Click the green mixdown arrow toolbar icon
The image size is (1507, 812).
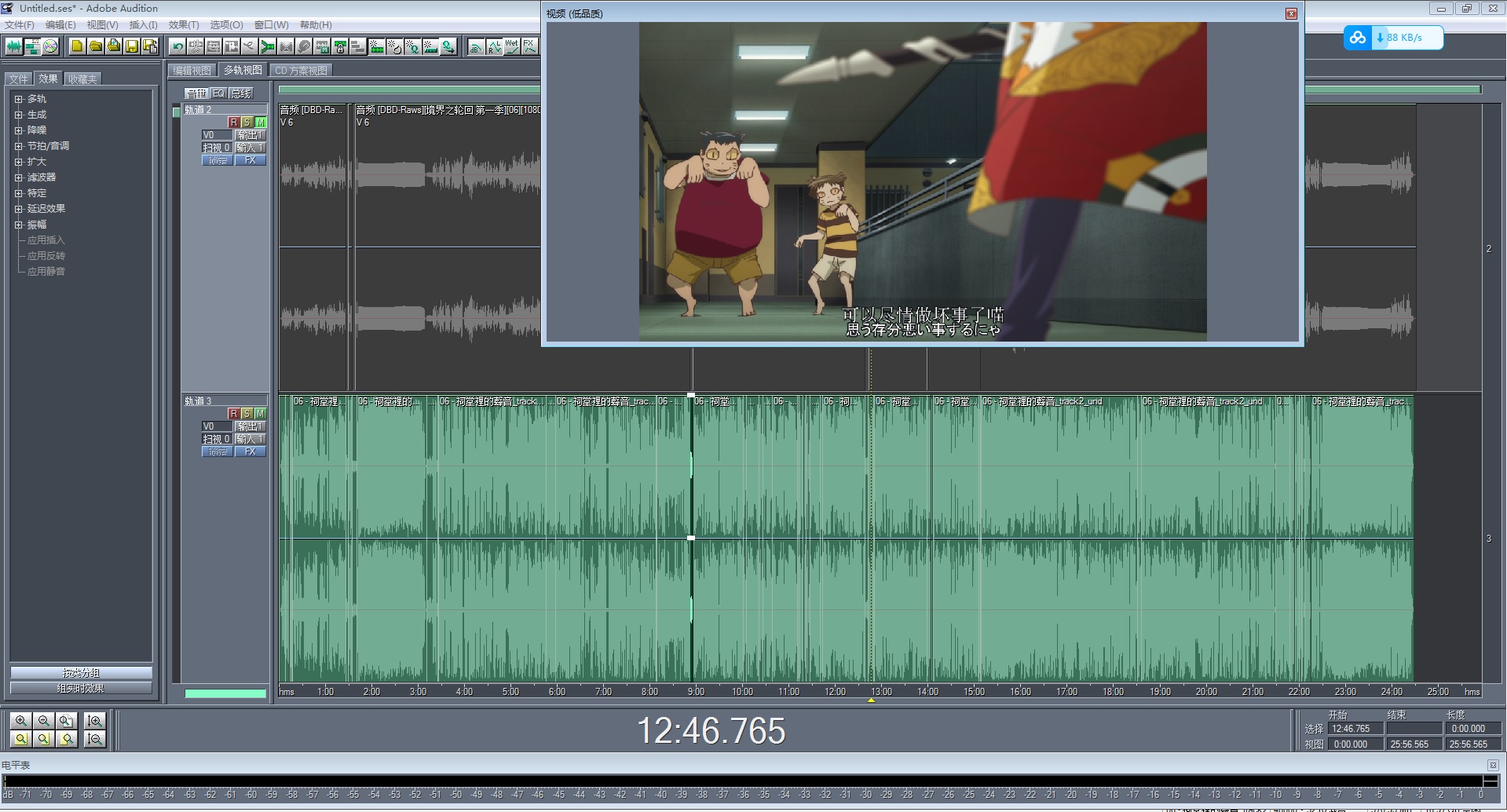click(267, 46)
